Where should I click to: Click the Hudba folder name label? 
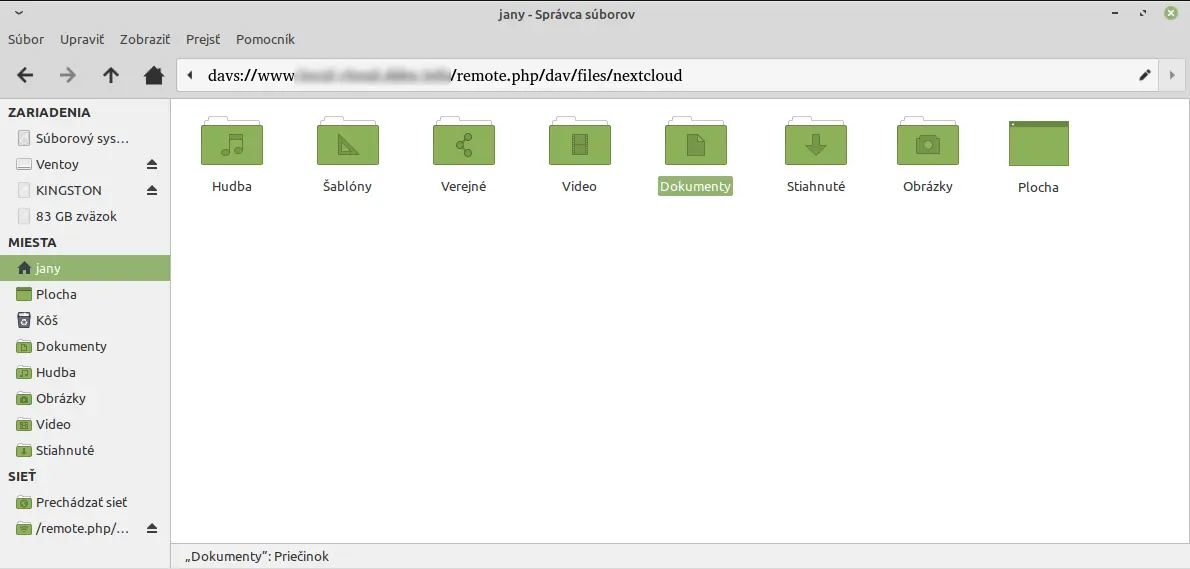(x=231, y=186)
